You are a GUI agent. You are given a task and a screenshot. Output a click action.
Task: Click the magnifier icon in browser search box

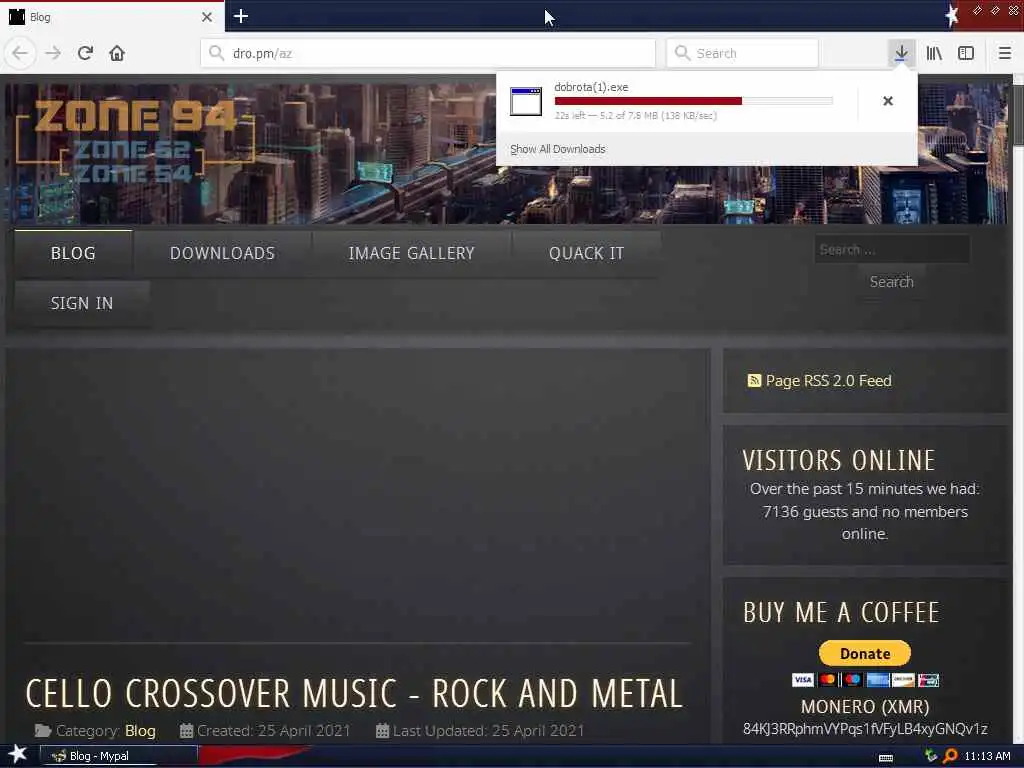682,53
